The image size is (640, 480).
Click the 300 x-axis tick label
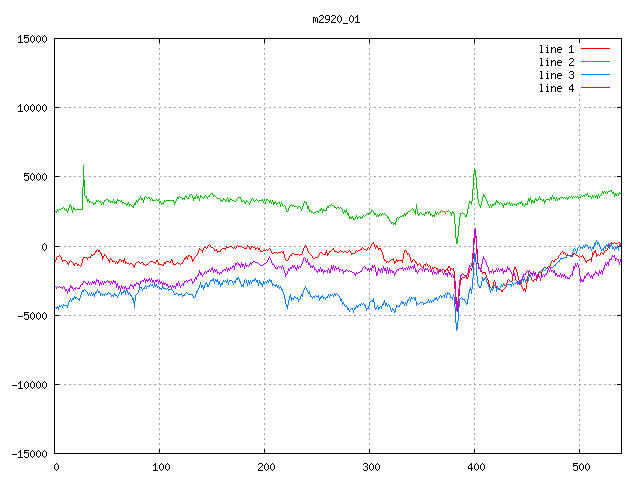(x=370, y=467)
